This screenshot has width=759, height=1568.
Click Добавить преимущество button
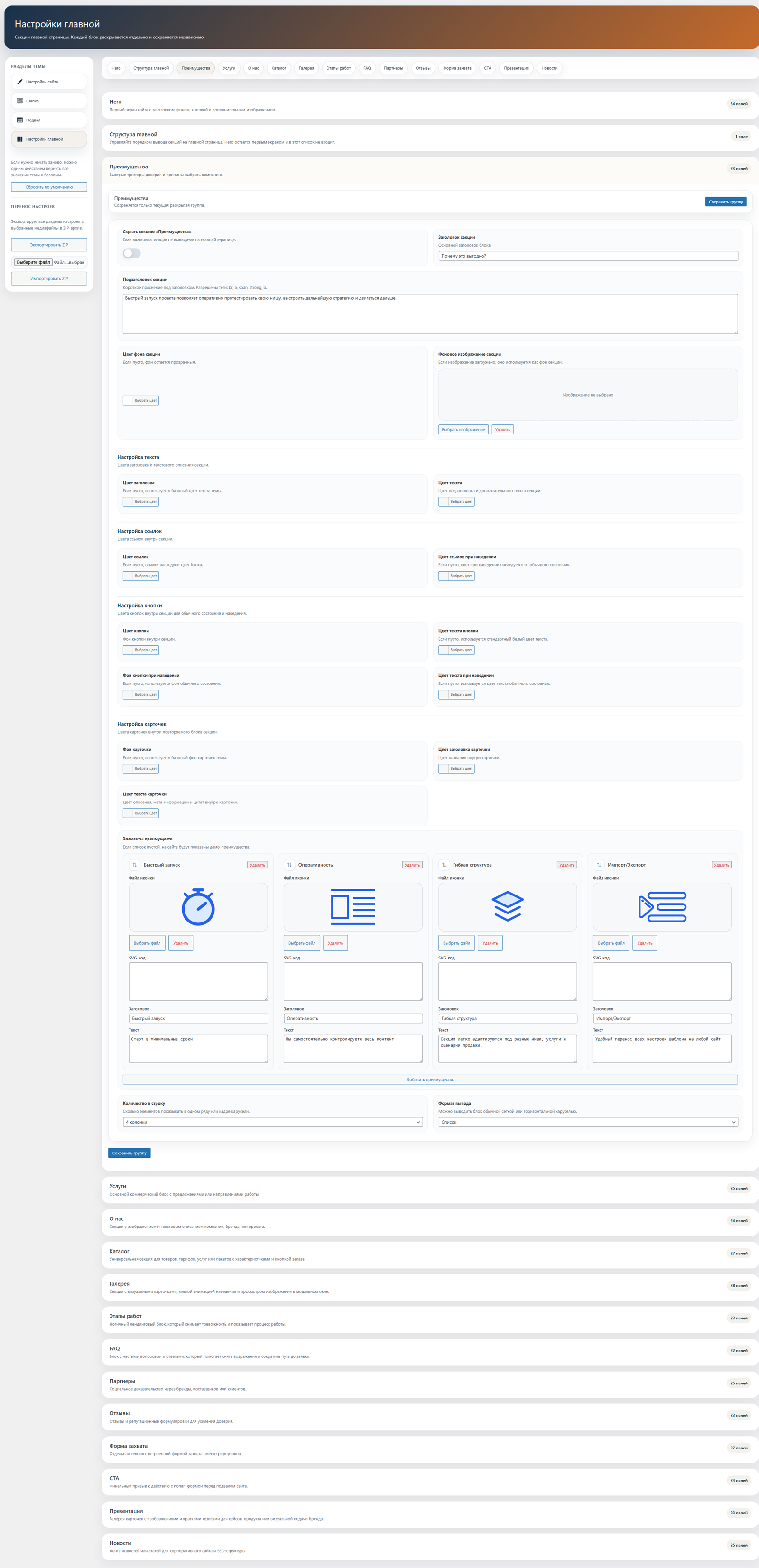pyautogui.click(x=430, y=1080)
